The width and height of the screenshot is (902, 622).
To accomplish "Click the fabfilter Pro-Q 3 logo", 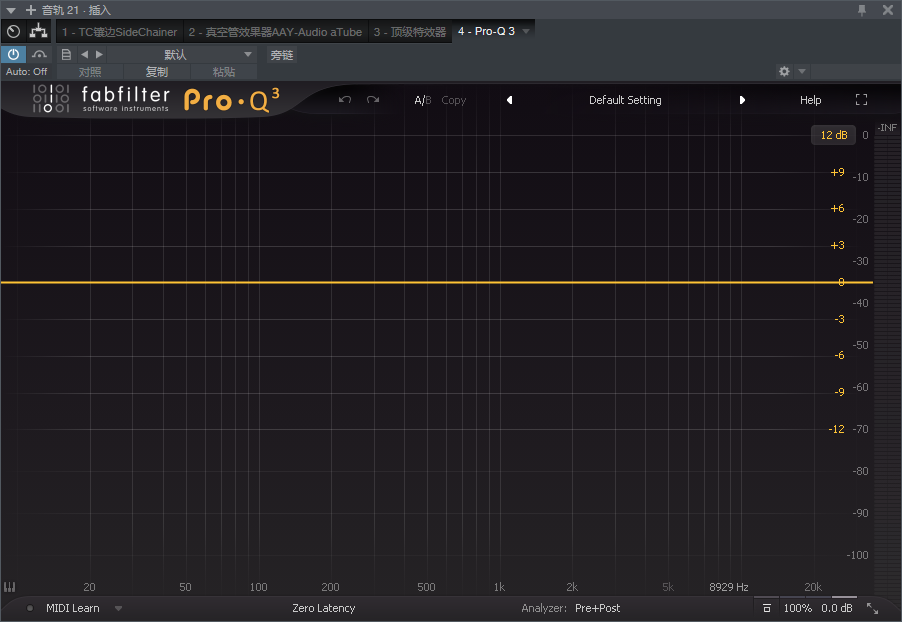I will coord(155,100).
